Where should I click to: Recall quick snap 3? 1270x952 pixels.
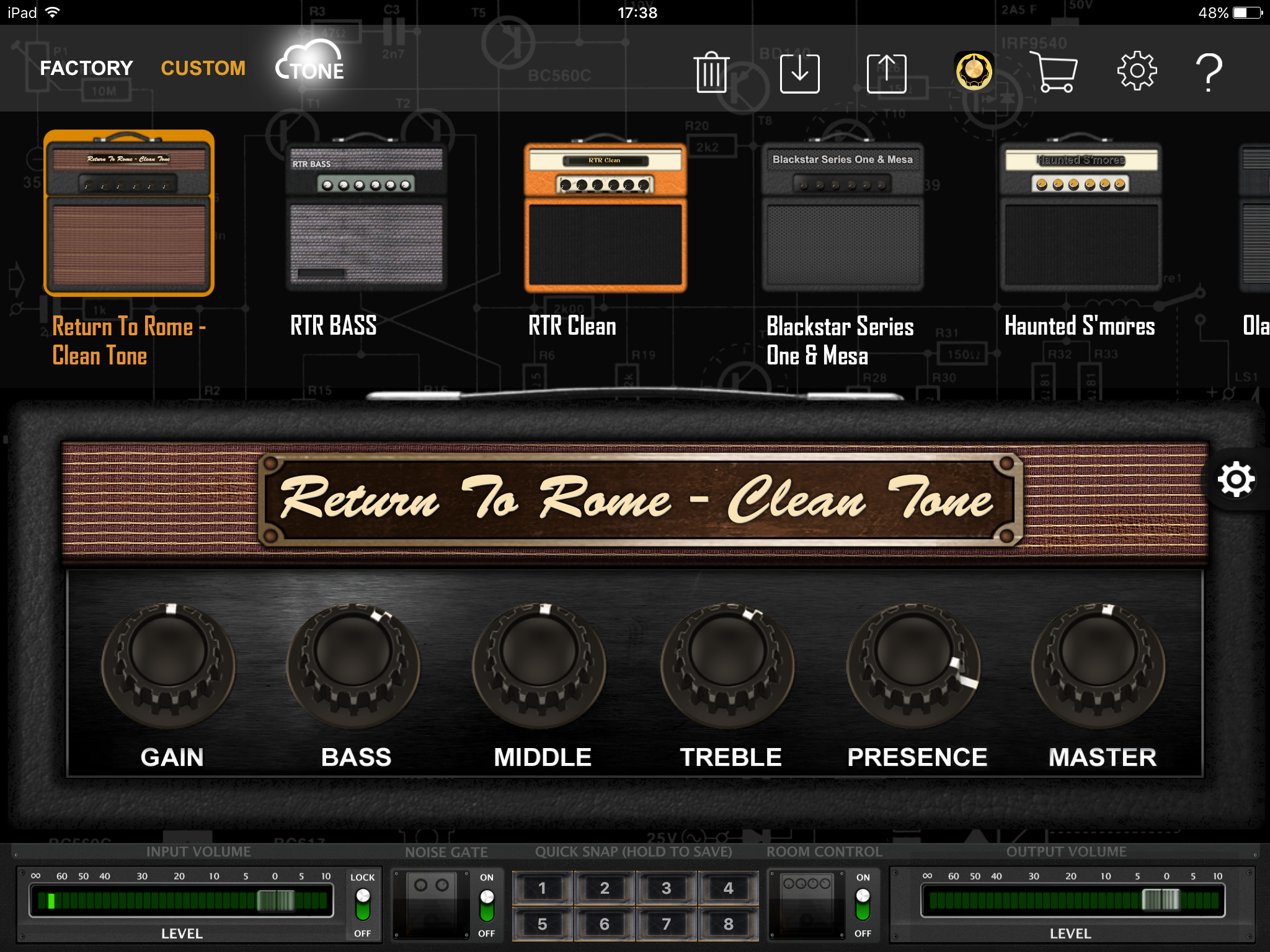pyautogui.click(x=667, y=888)
